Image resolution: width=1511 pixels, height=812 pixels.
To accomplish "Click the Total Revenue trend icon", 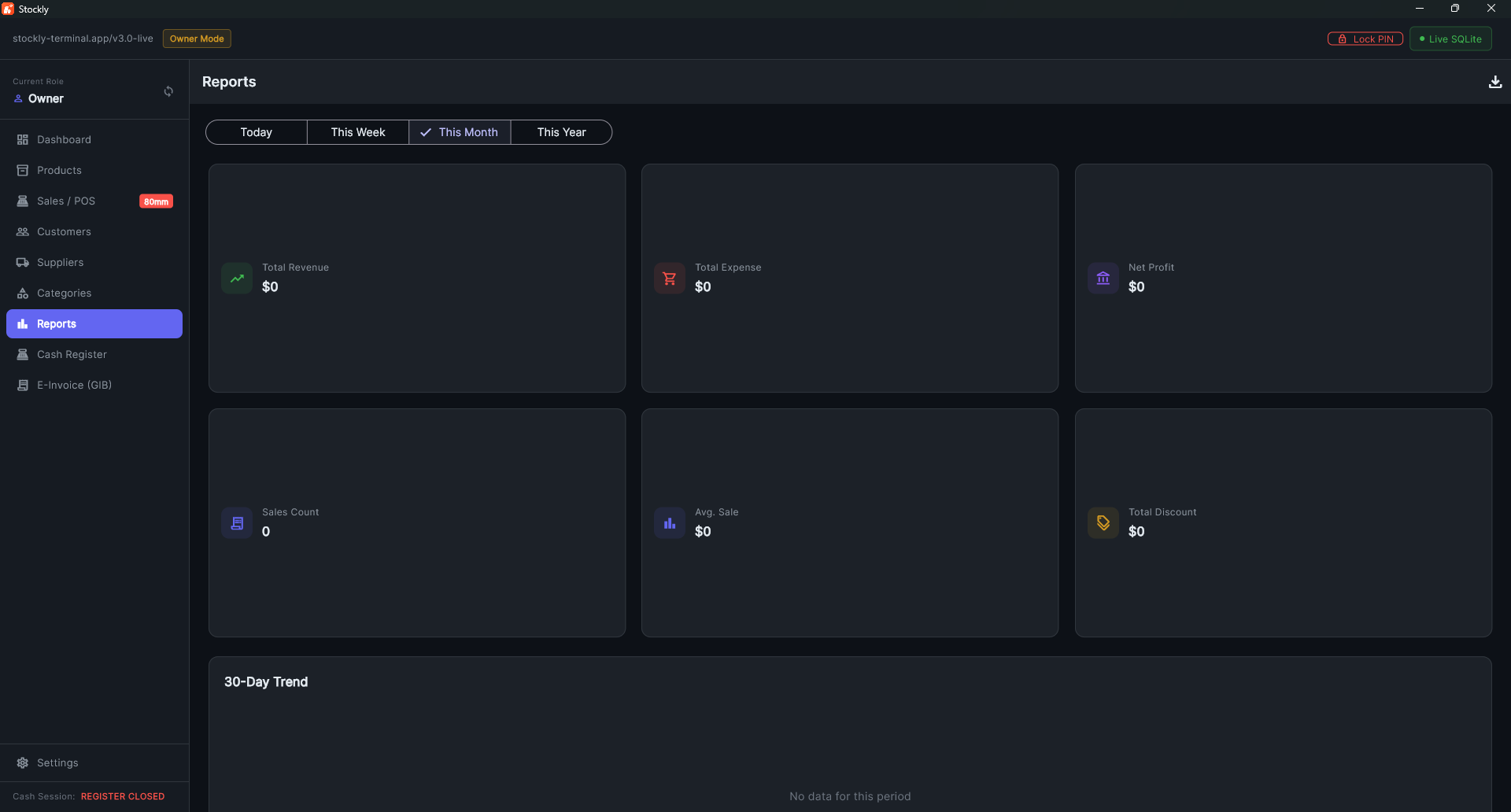I will coord(237,278).
